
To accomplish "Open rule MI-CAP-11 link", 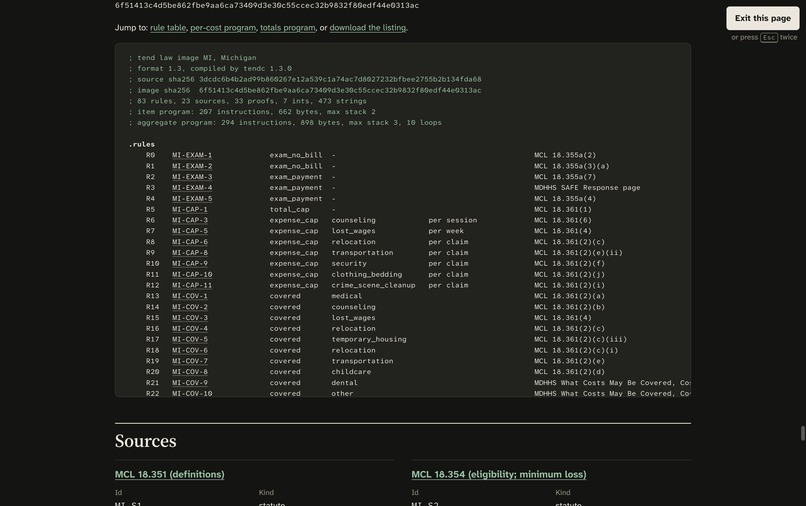I will pyautogui.click(x=192, y=285).
